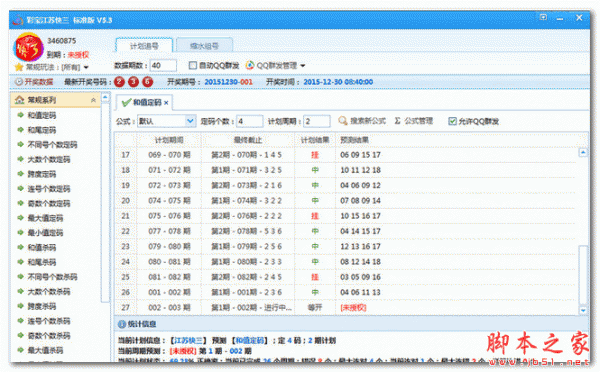Screen dimensions: 600x372
Task: Expand the QQ群发管理 dropdown arrow
Action: click(x=303, y=65)
